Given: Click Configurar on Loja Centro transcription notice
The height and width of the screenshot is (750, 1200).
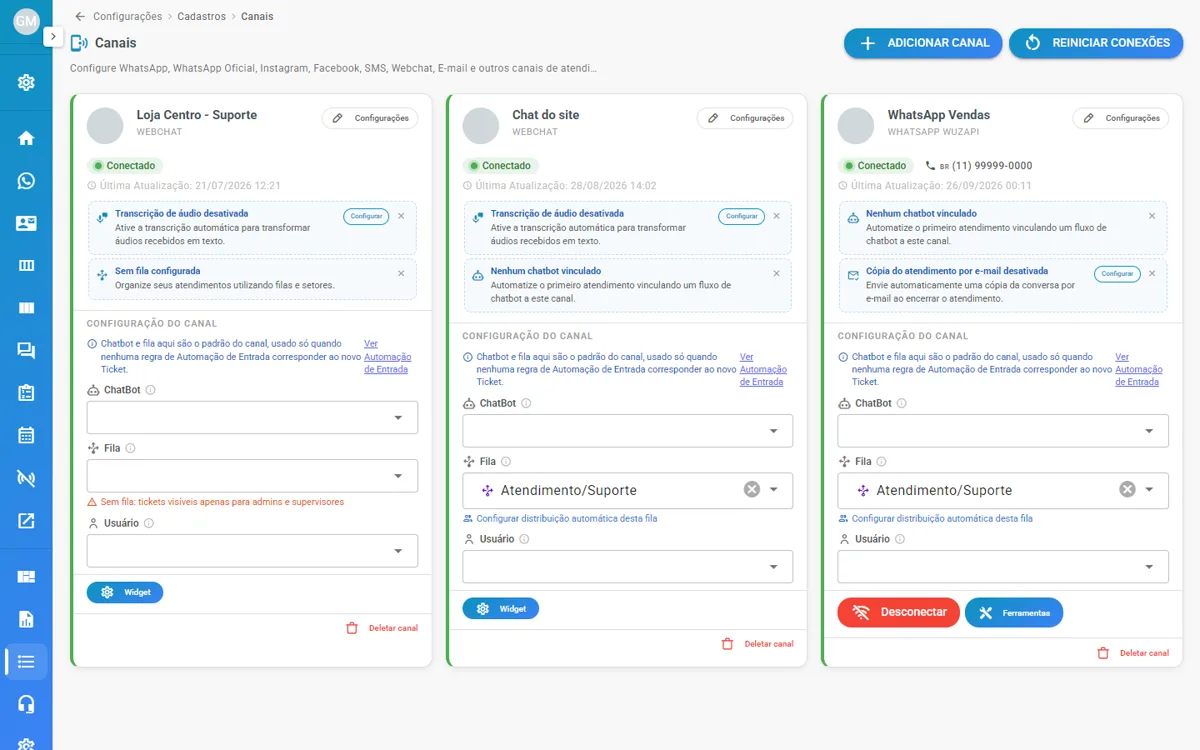Looking at the screenshot, I should (x=366, y=216).
